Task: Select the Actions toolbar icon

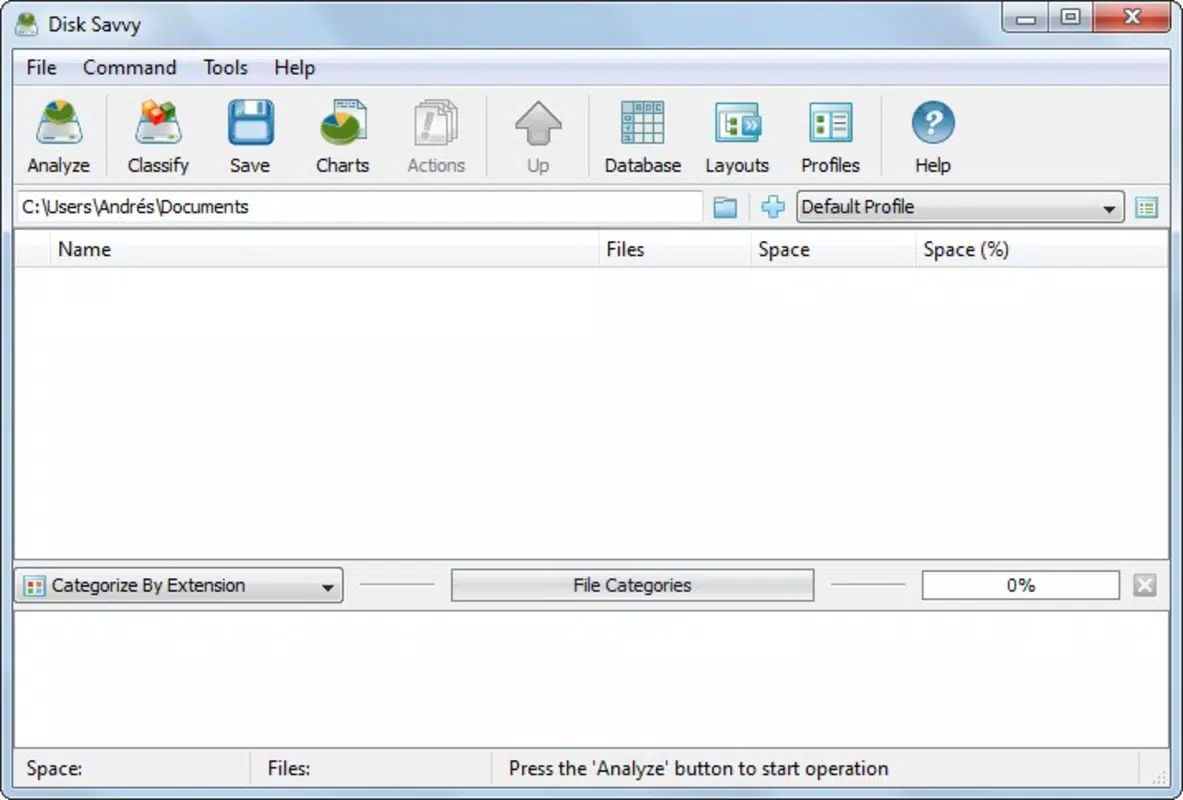Action: 436,137
